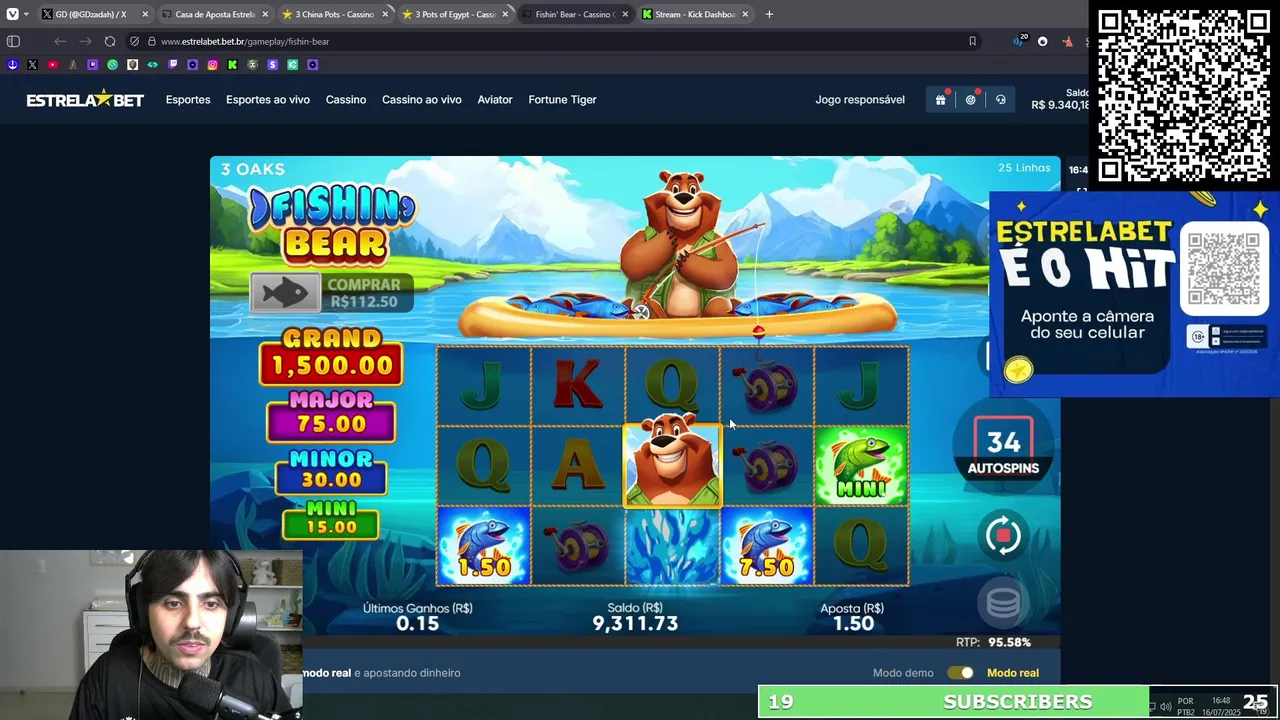This screenshot has width=1280, height=720.
Task: Open headset support icon
Action: [1000, 100]
